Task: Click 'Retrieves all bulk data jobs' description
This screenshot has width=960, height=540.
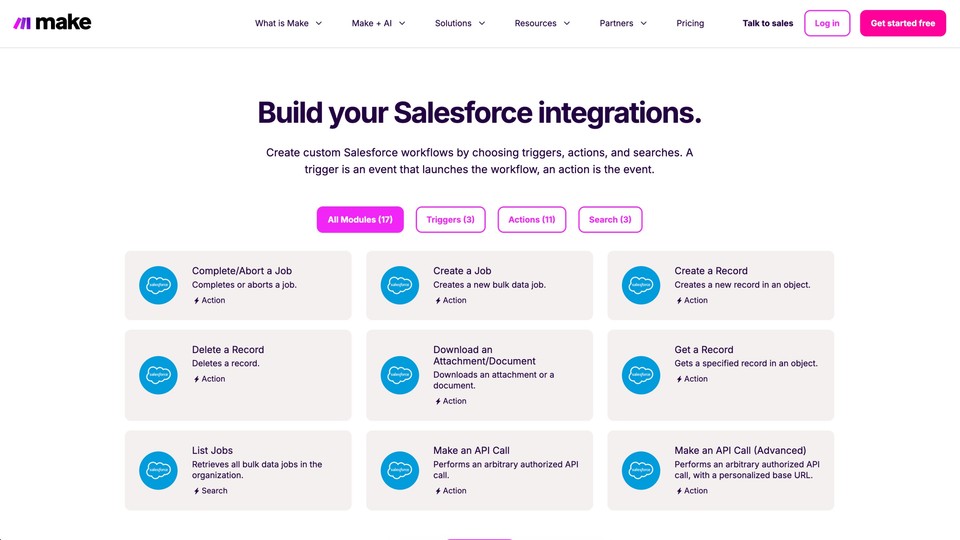Action: tap(257, 470)
